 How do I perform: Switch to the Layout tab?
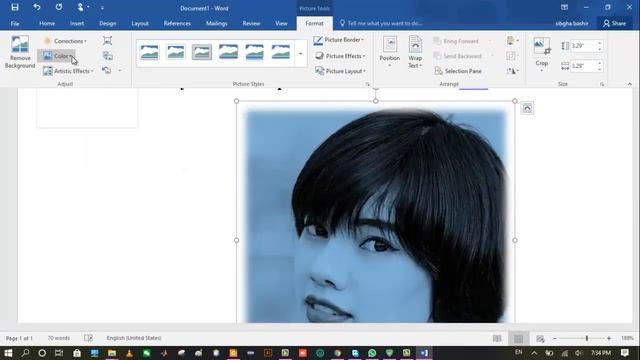click(x=140, y=24)
